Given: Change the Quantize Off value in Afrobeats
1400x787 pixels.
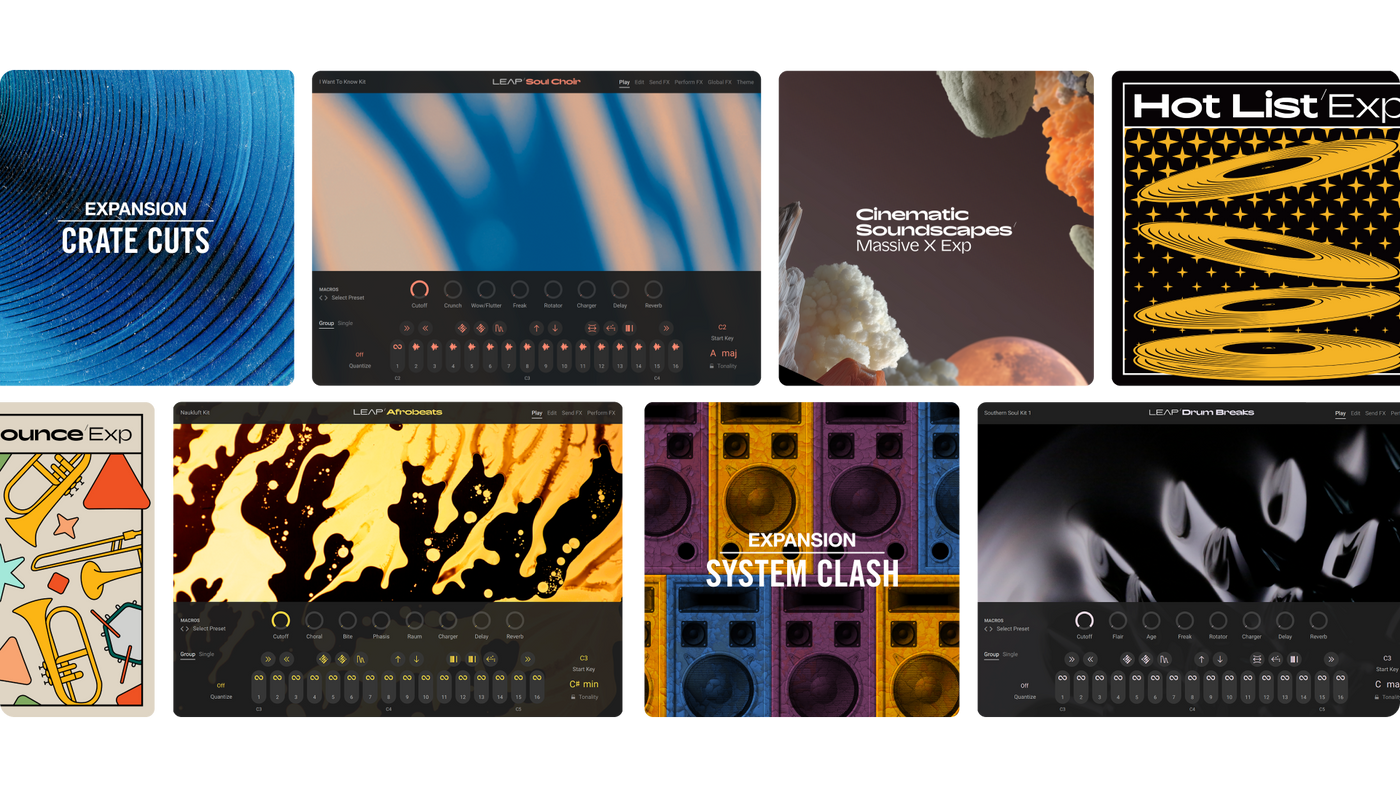Looking at the screenshot, I should click(x=221, y=685).
